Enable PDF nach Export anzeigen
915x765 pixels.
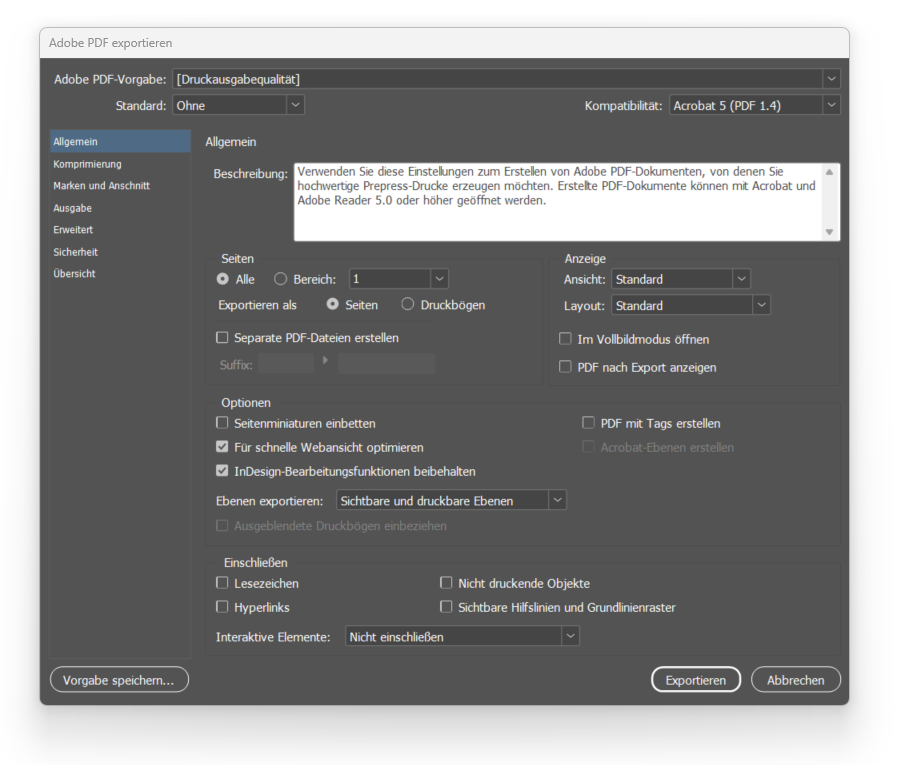click(565, 366)
